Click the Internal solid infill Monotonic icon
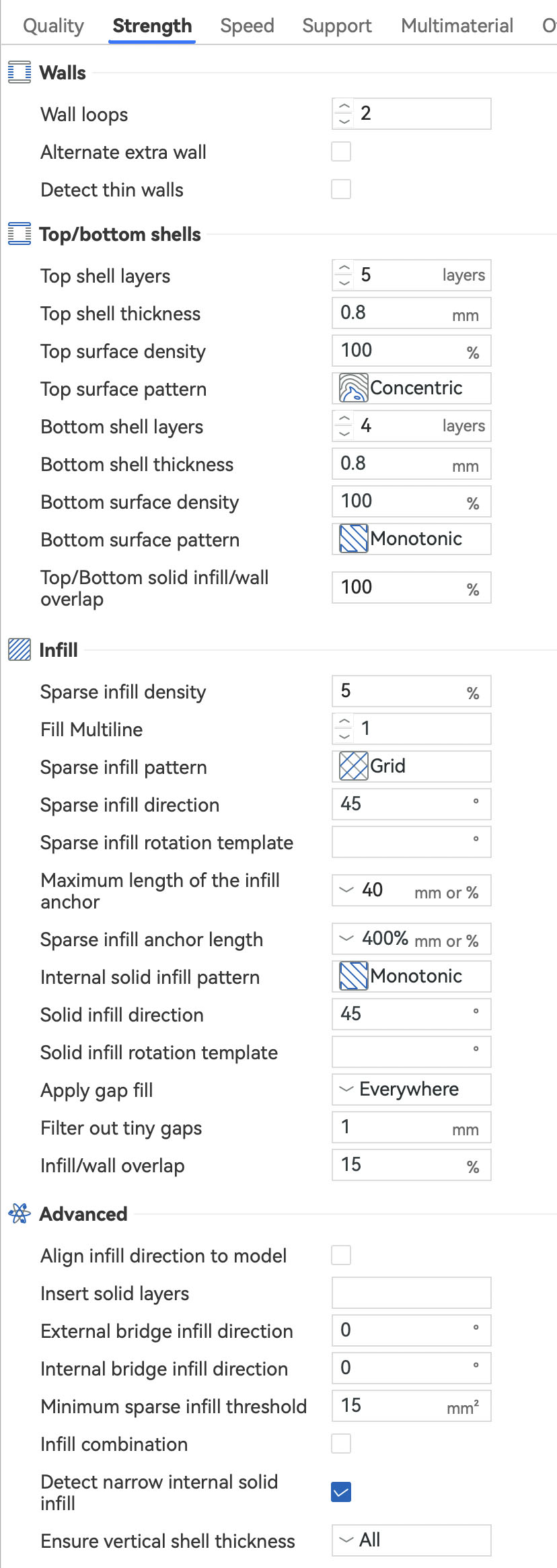 (353, 976)
